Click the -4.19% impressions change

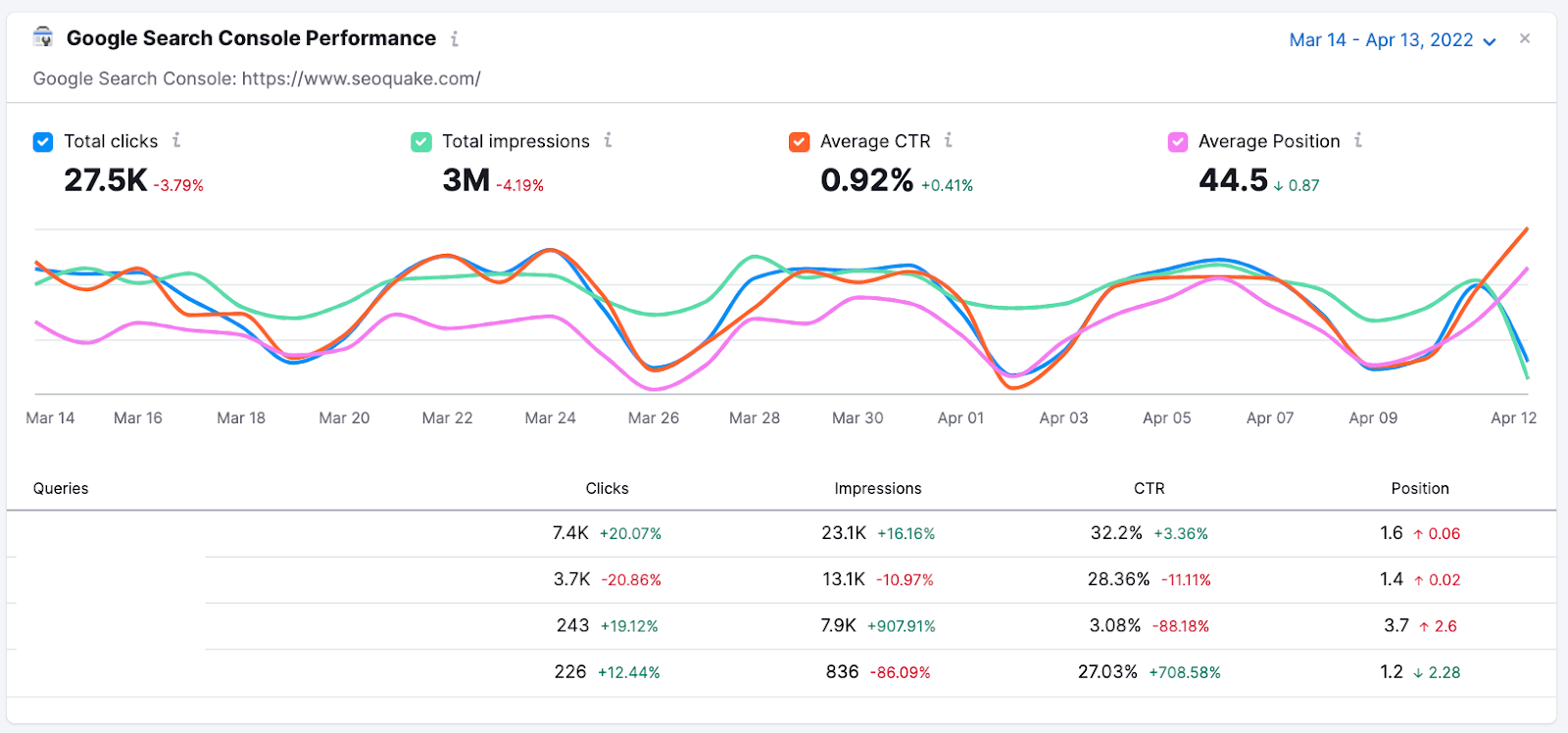[x=519, y=185]
